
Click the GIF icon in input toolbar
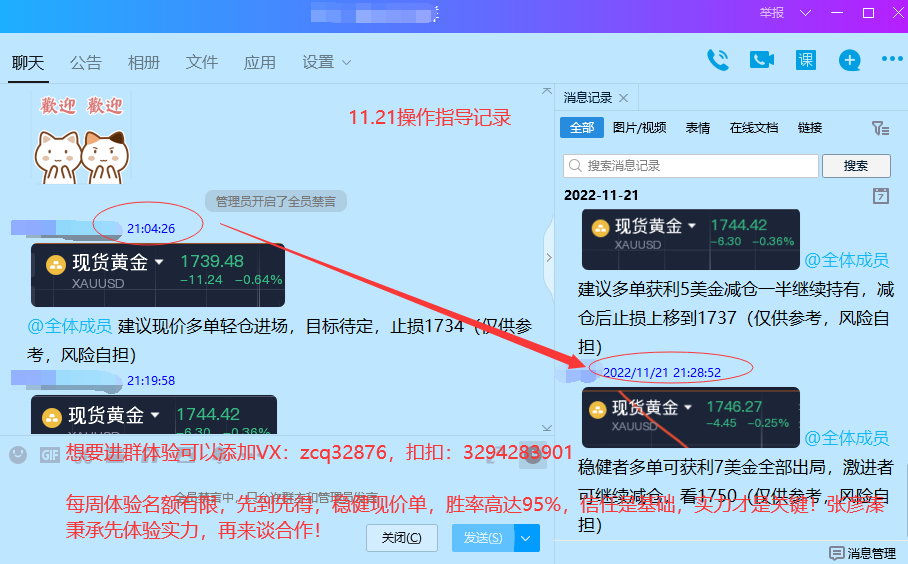(x=49, y=455)
